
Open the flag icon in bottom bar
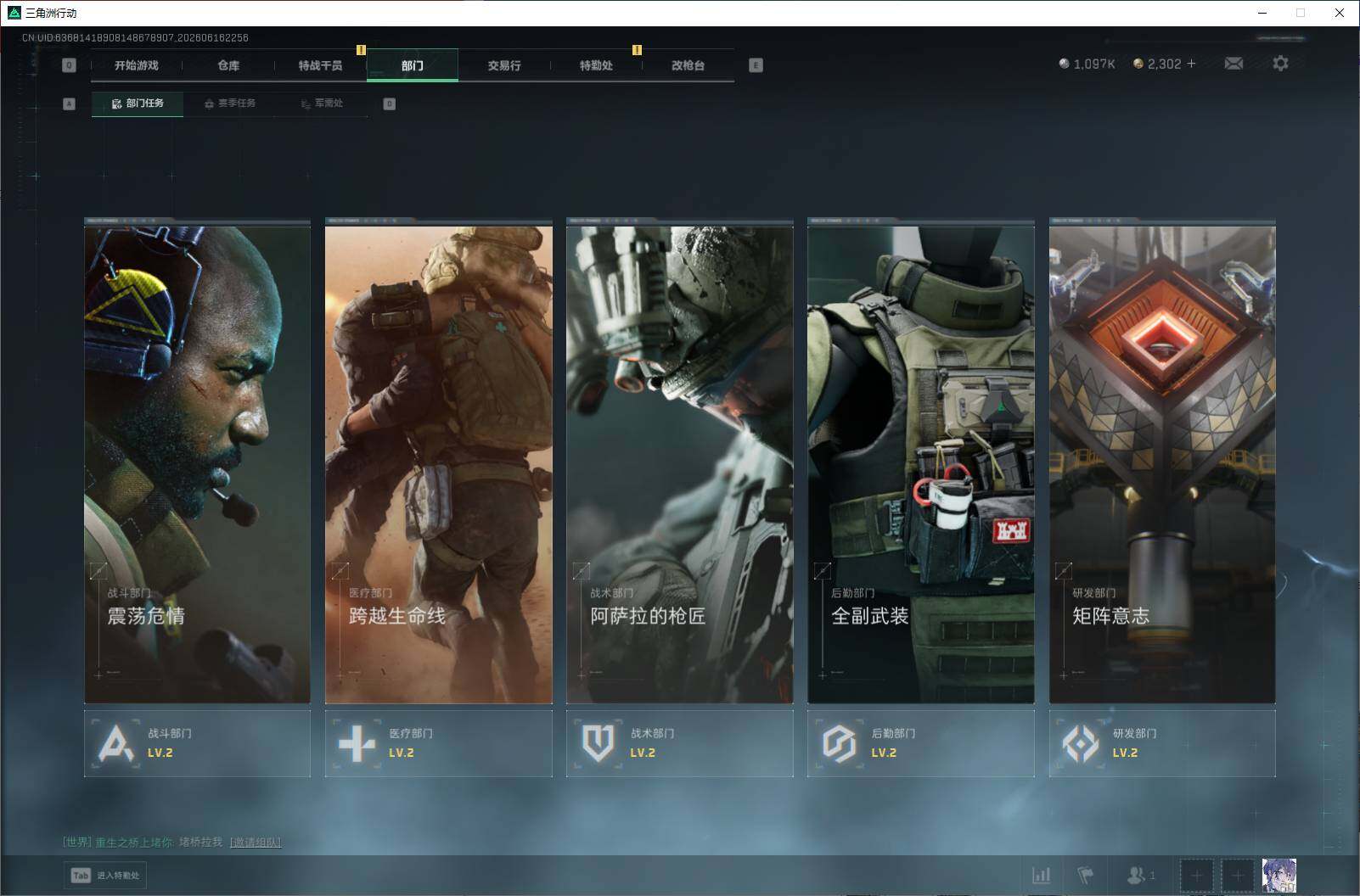1086,875
